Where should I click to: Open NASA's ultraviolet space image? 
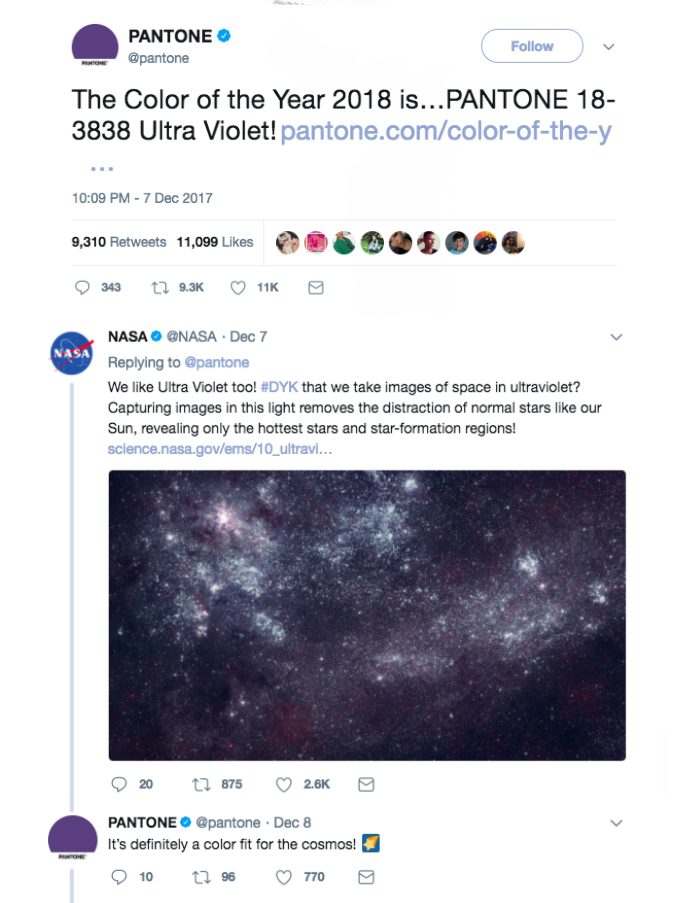[x=367, y=615]
